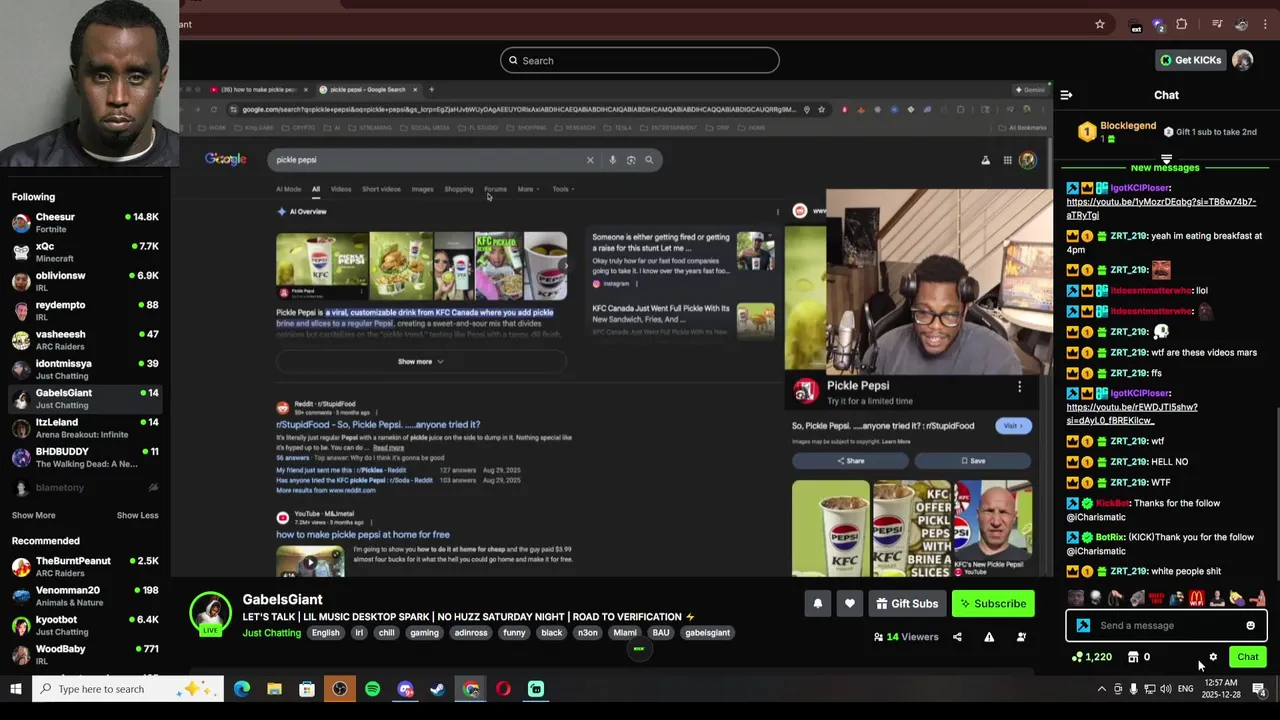Viewport: 1280px width, 720px height.
Task: Click the taskbar volume speaker icon
Action: point(1166,689)
